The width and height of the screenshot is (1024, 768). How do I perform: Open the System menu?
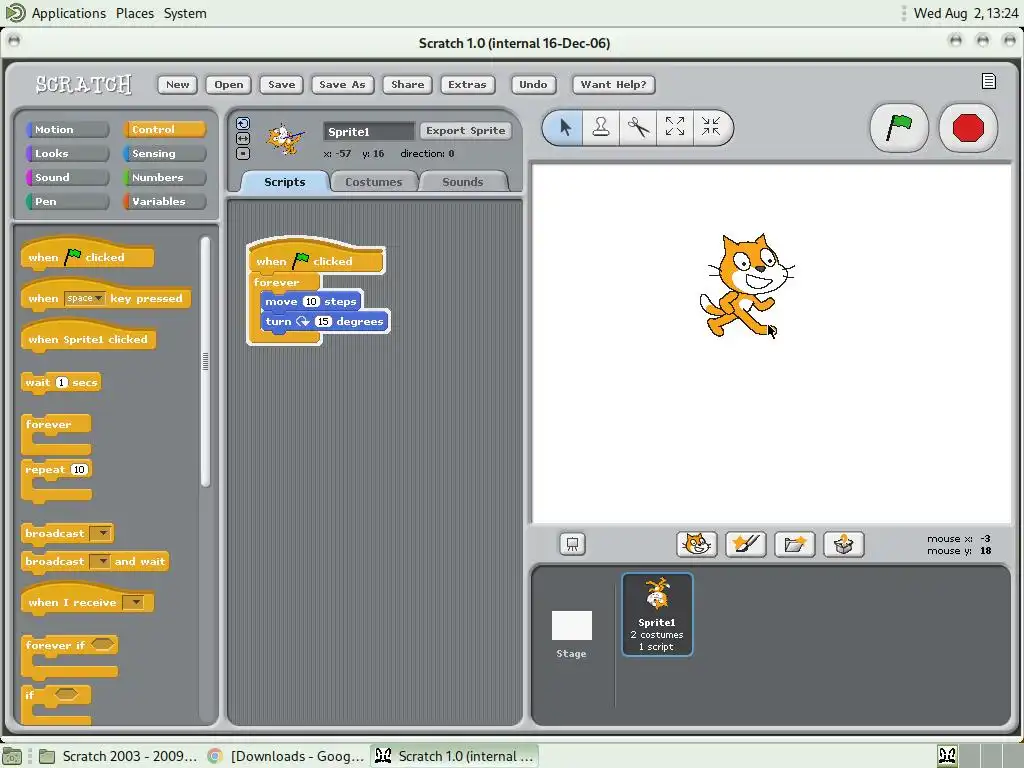tap(185, 13)
